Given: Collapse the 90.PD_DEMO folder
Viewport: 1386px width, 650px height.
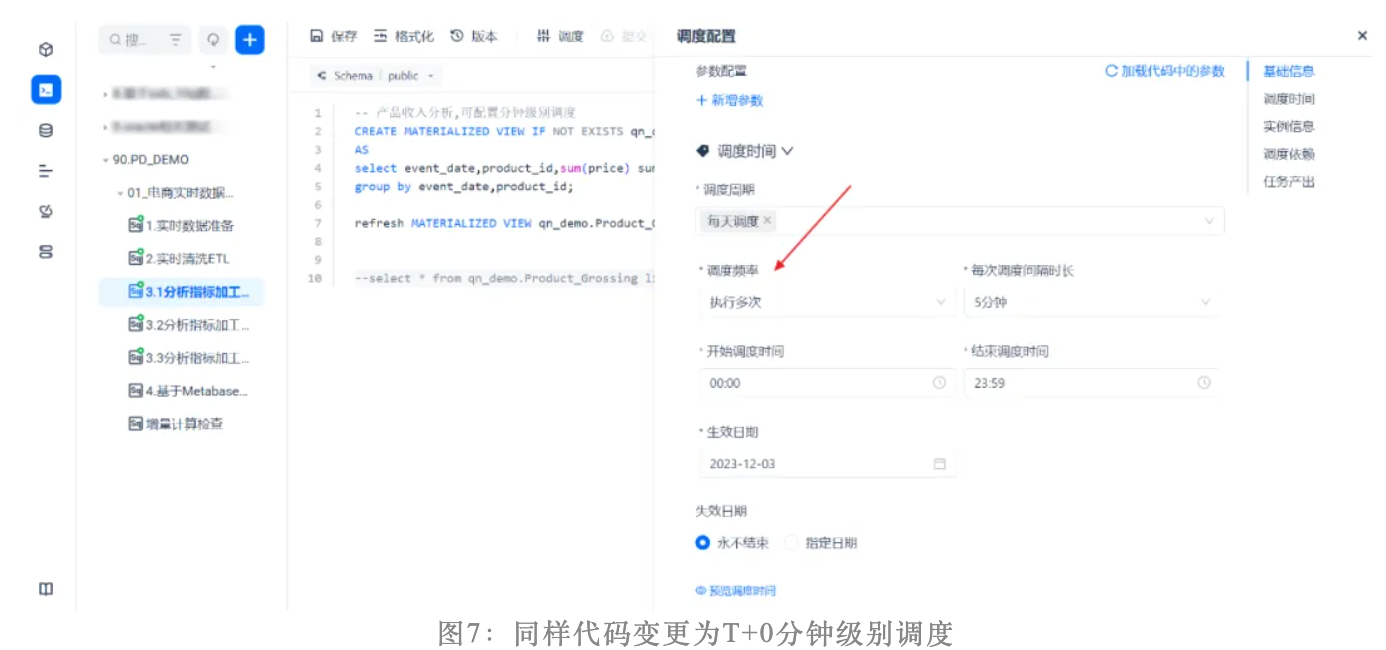Looking at the screenshot, I should point(105,160).
